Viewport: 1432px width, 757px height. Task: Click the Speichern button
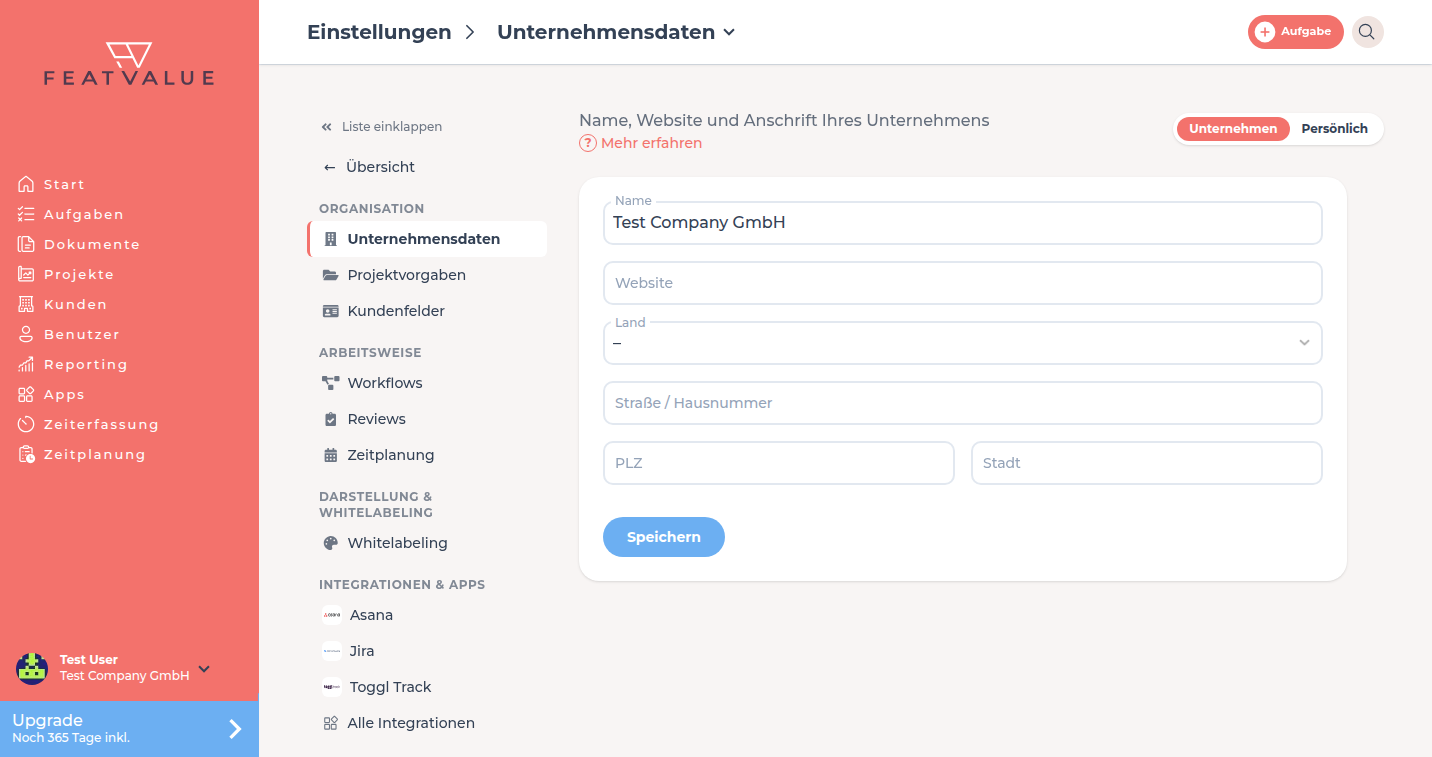click(x=664, y=537)
